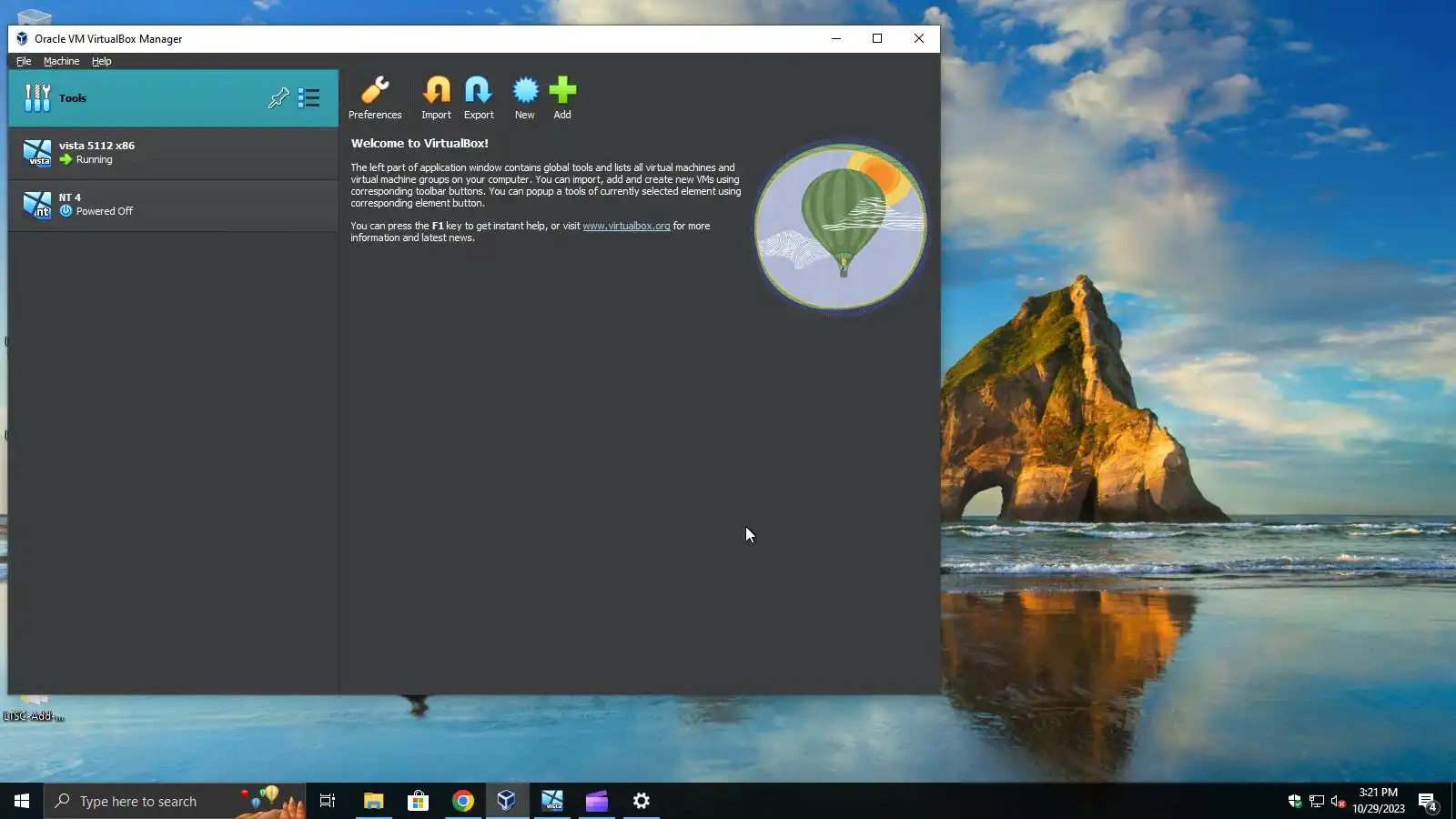Click the VirtualBox icon in the title bar
Screen dimensions: 1456x819
click(x=22, y=38)
